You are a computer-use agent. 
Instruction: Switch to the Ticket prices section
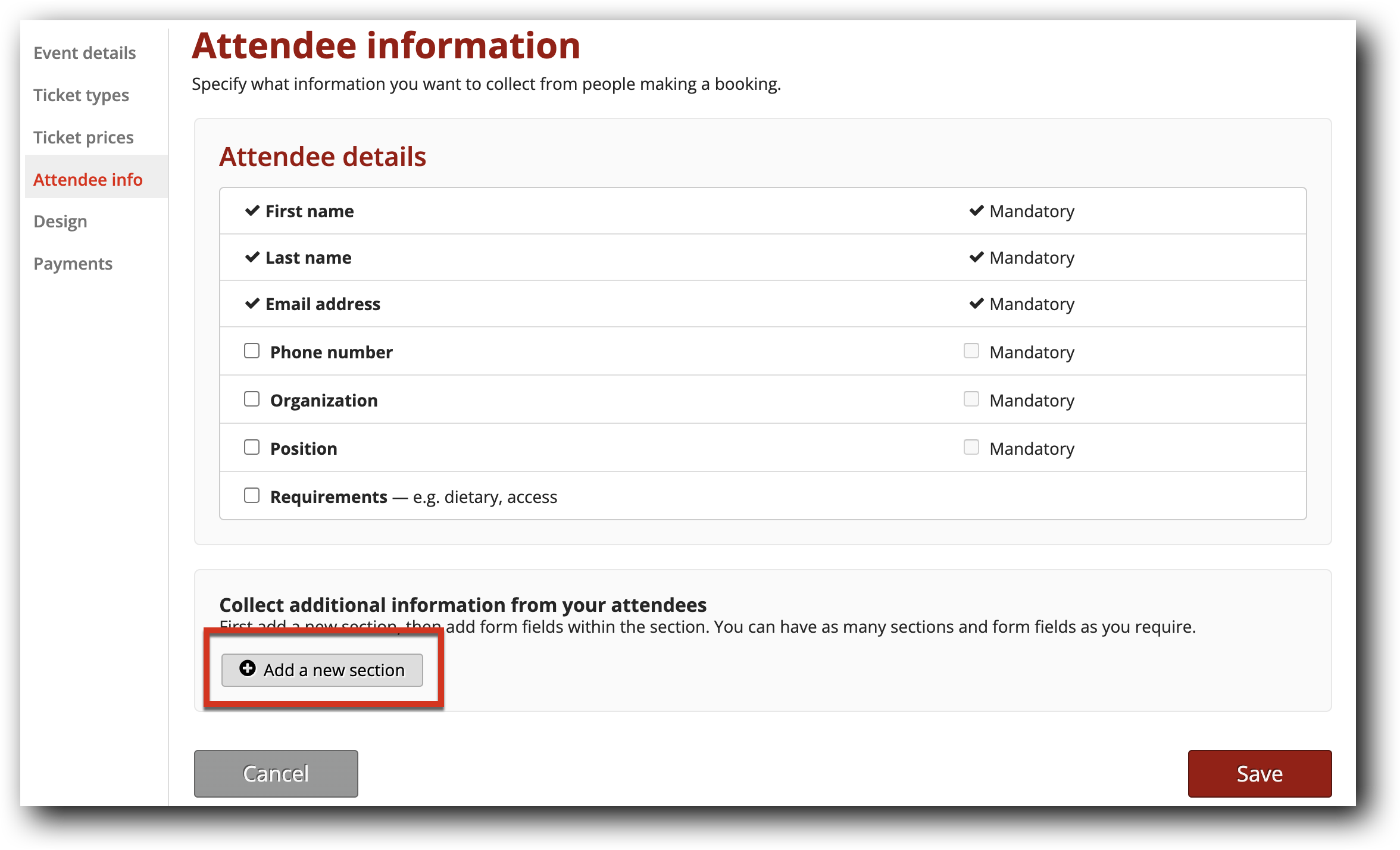coord(83,137)
